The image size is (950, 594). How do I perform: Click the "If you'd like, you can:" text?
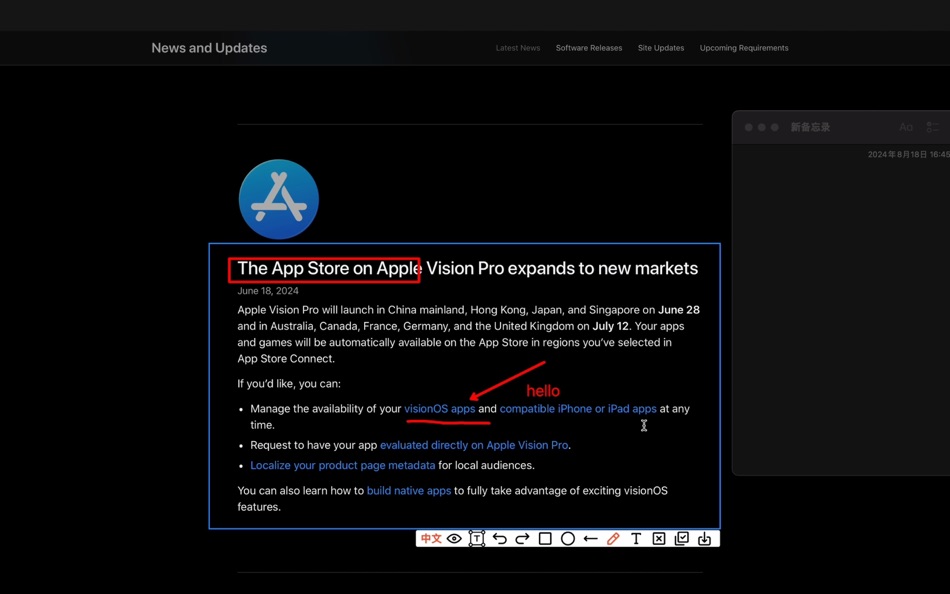click(x=289, y=384)
